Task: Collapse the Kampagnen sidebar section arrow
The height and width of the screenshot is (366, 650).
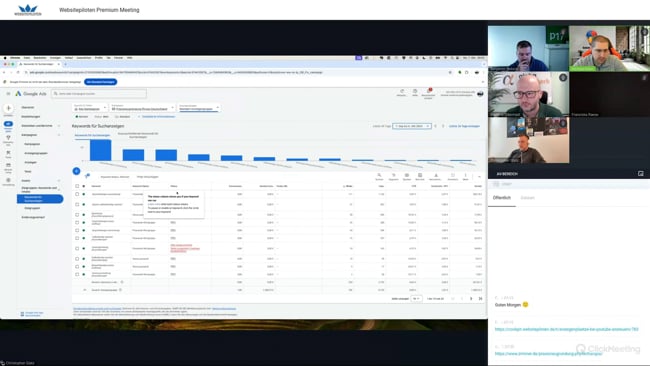Action: pyautogui.click(x=59, y=135)
